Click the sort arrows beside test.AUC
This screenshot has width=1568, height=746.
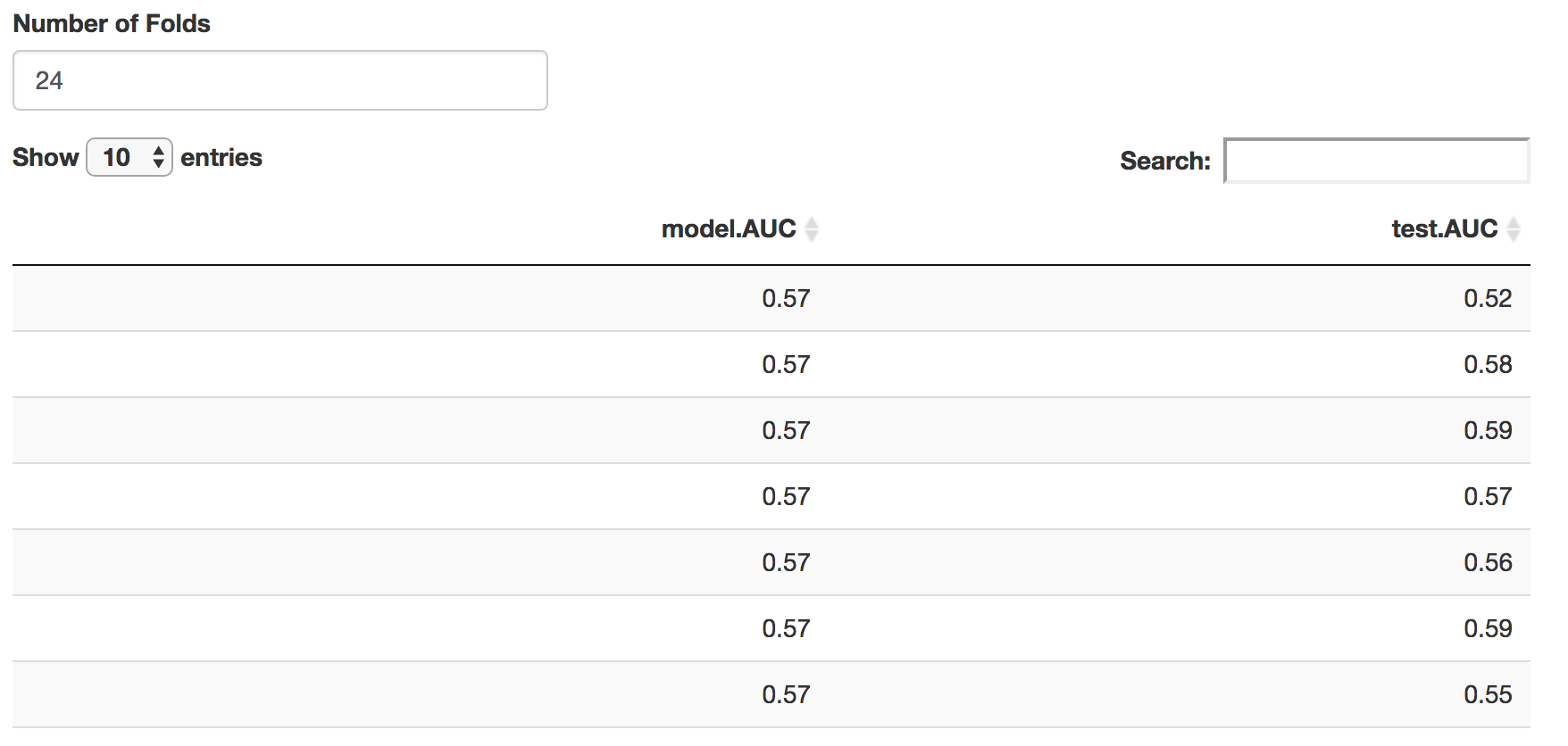[1513, 229]
